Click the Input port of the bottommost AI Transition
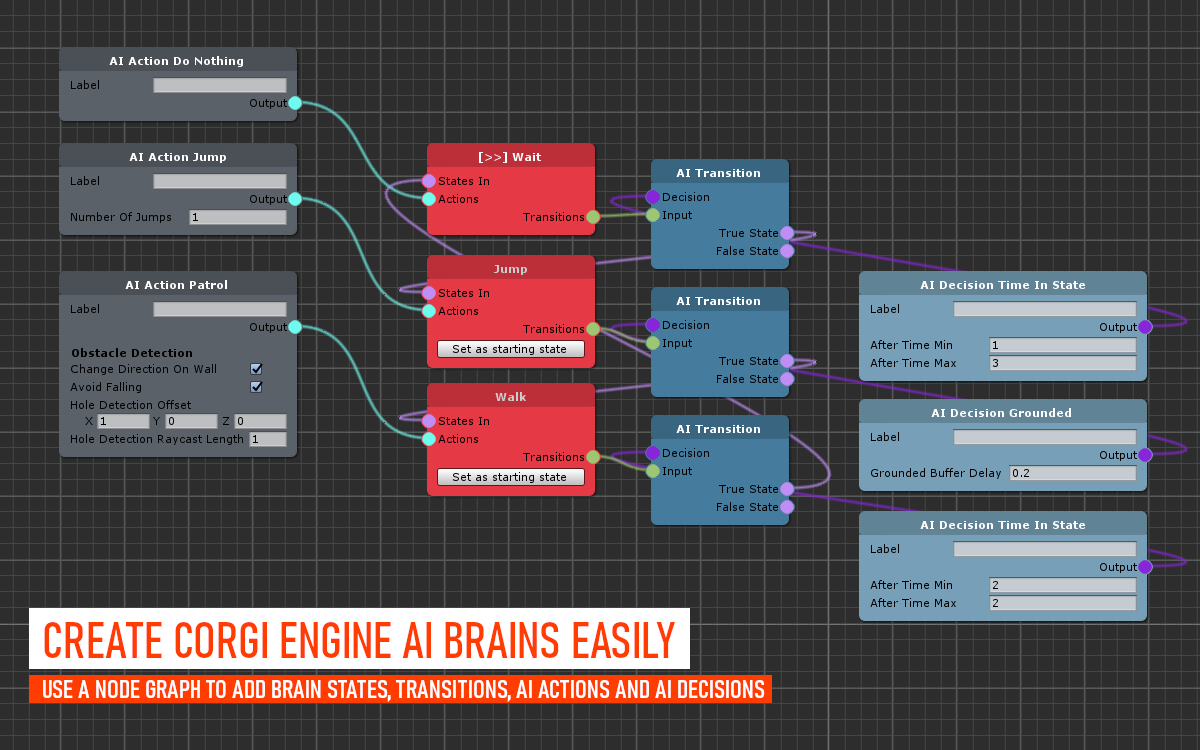1200x750 pixels. click(653, 471)
